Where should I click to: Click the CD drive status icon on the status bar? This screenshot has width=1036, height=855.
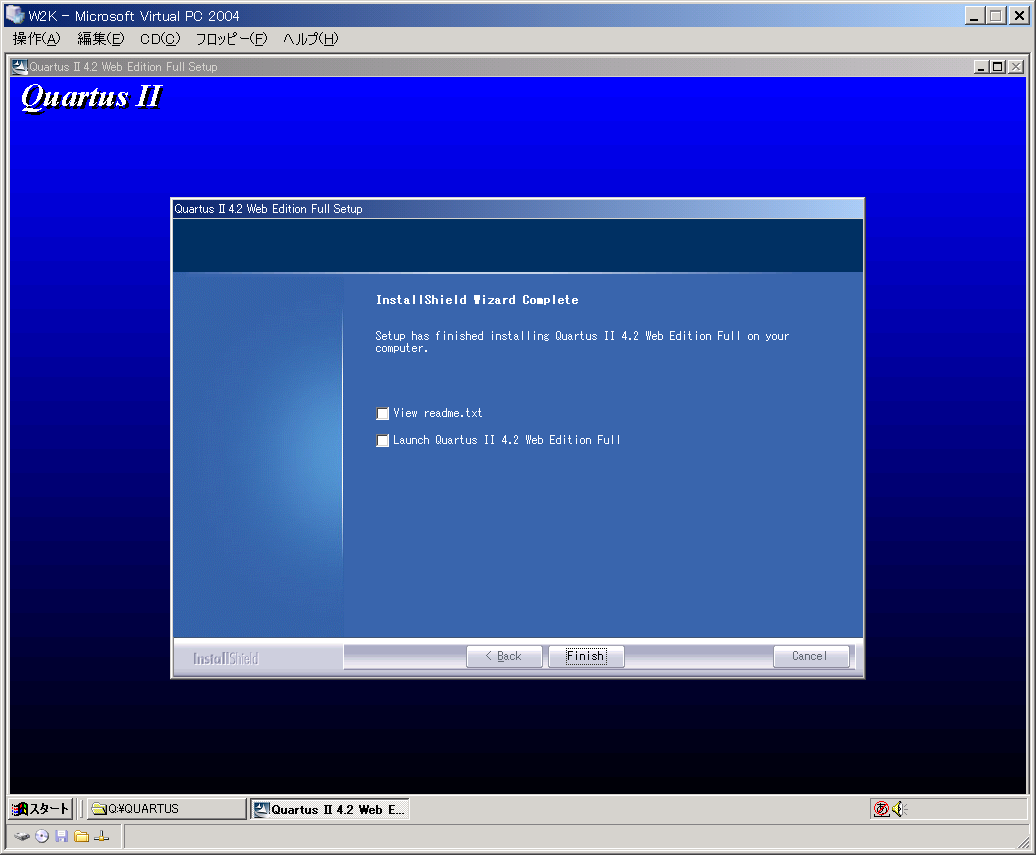[x=41, y=836]
